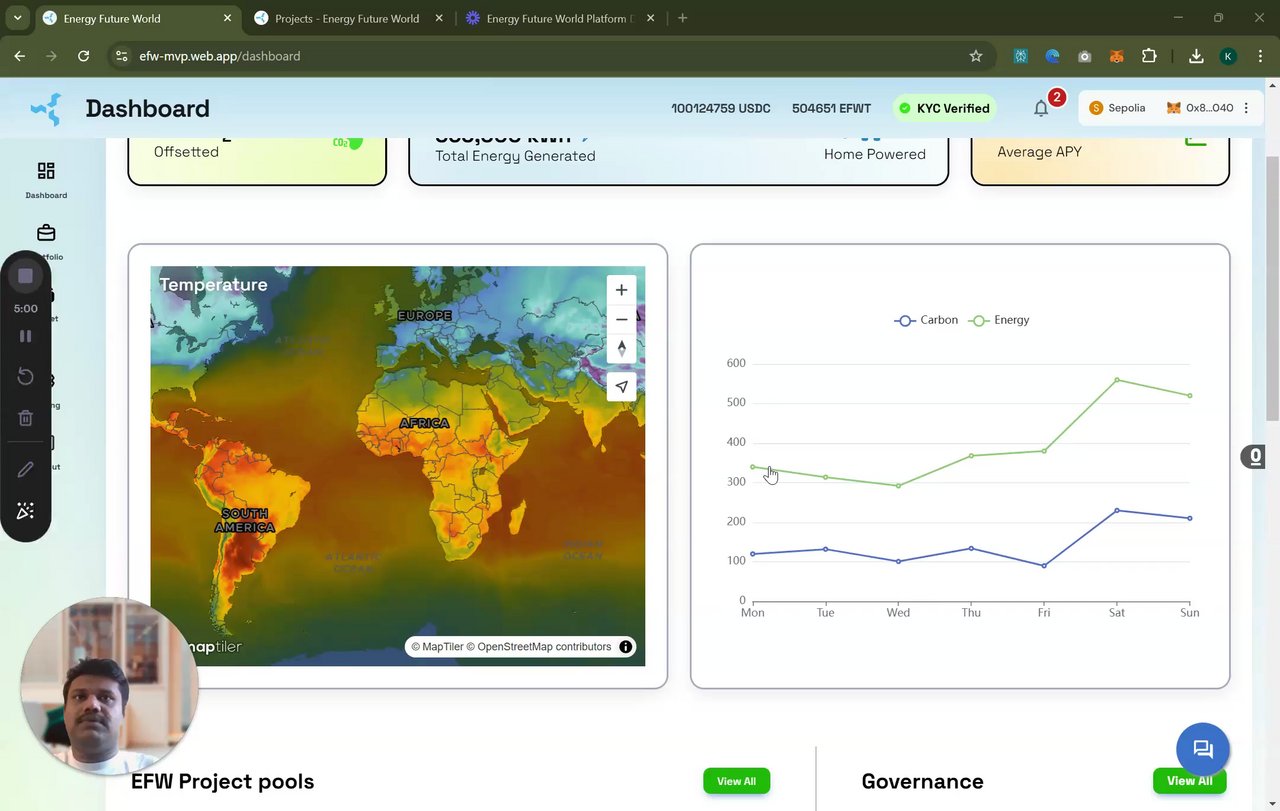Stop the screen recording
The width and height of the screenshot is (1280, 811).
26,276
